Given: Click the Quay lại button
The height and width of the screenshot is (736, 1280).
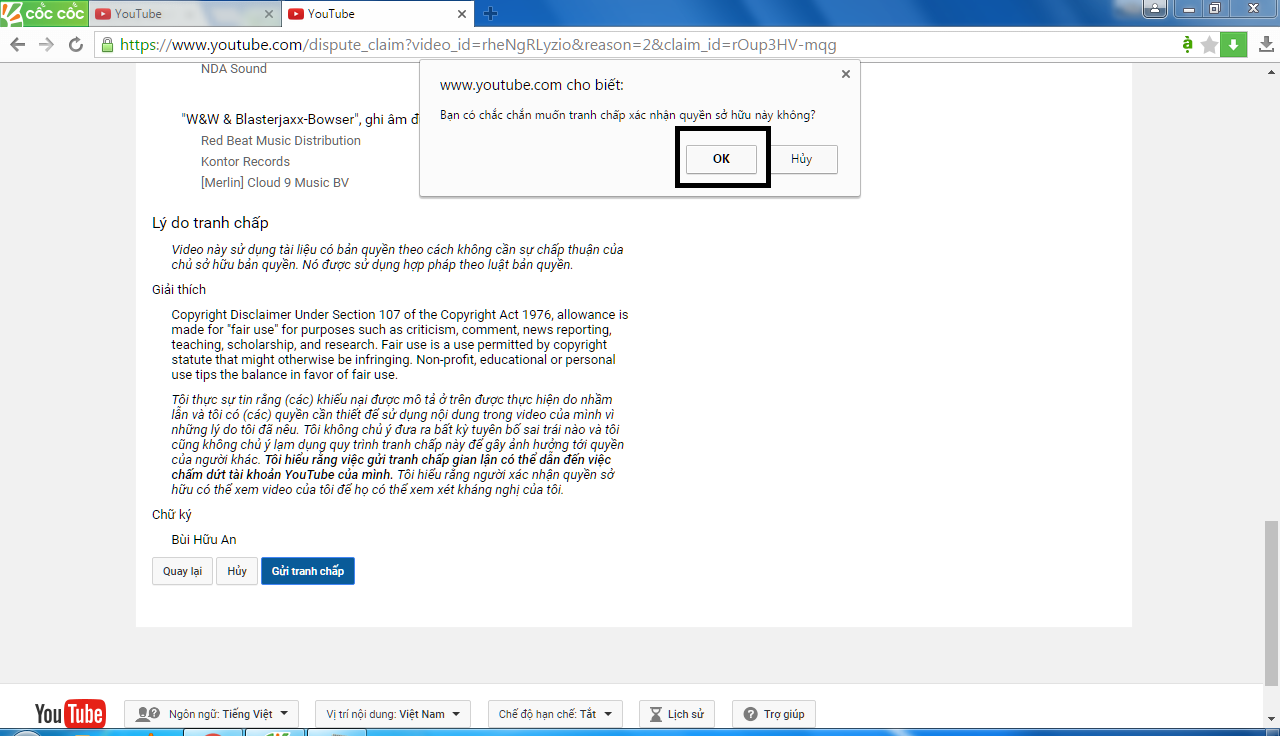Looking at the screenshot, I should pos(182,571).
